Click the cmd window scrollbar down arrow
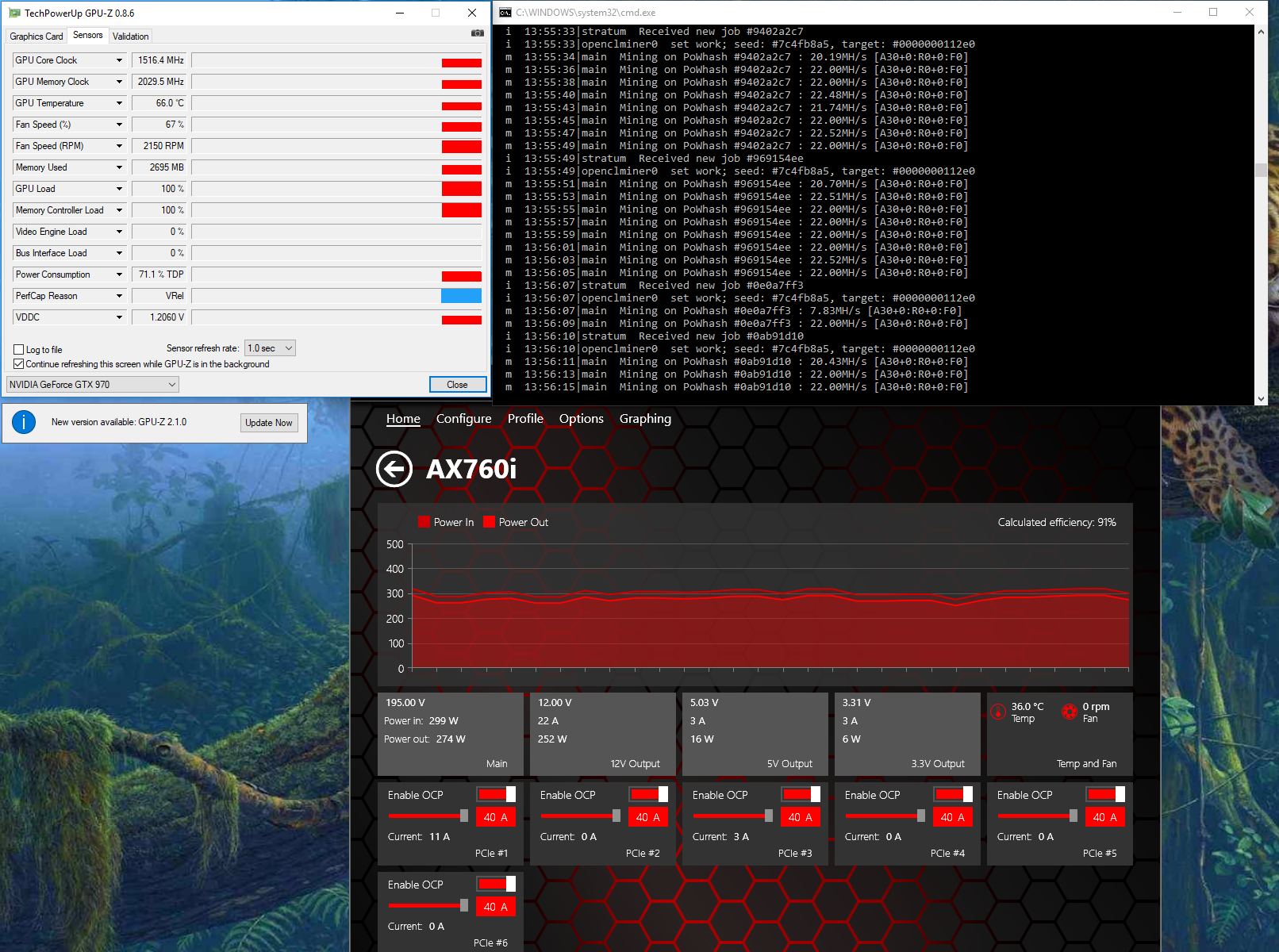 1261,399
